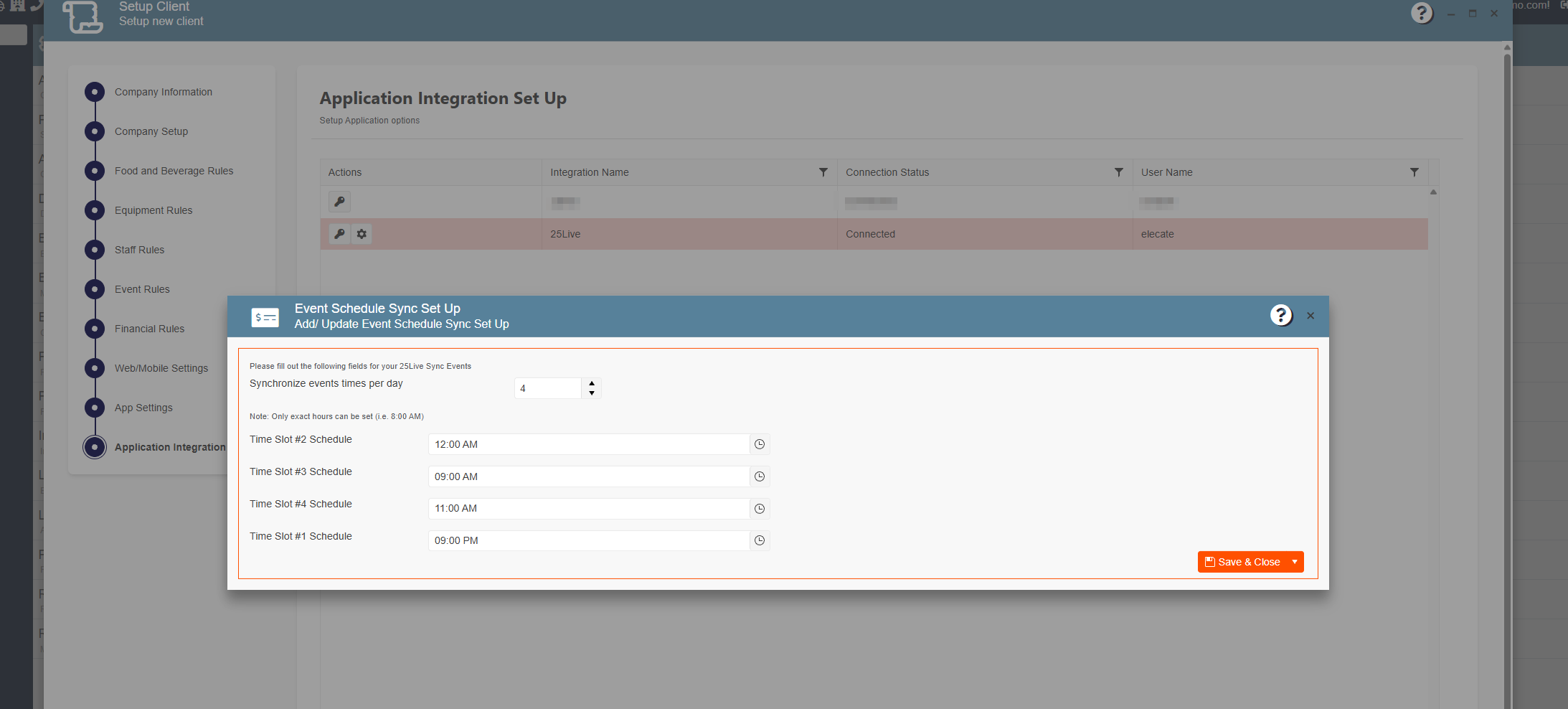The height and width of the screenshot is (709, 1568).
Task: Decrease synchronize events times per day
Action: [x=592, y=393]
